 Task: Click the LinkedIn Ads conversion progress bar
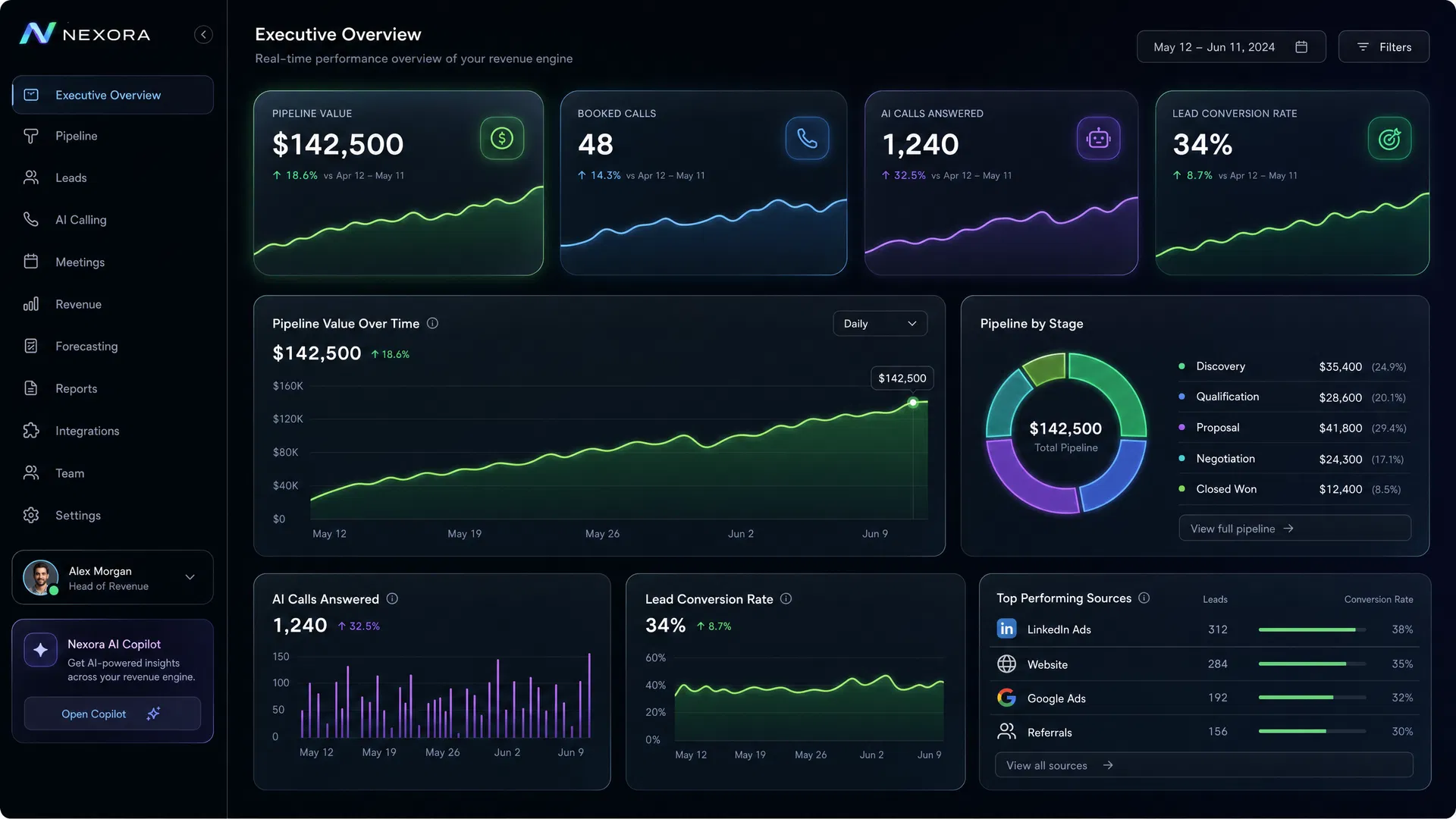[1312, 629]
